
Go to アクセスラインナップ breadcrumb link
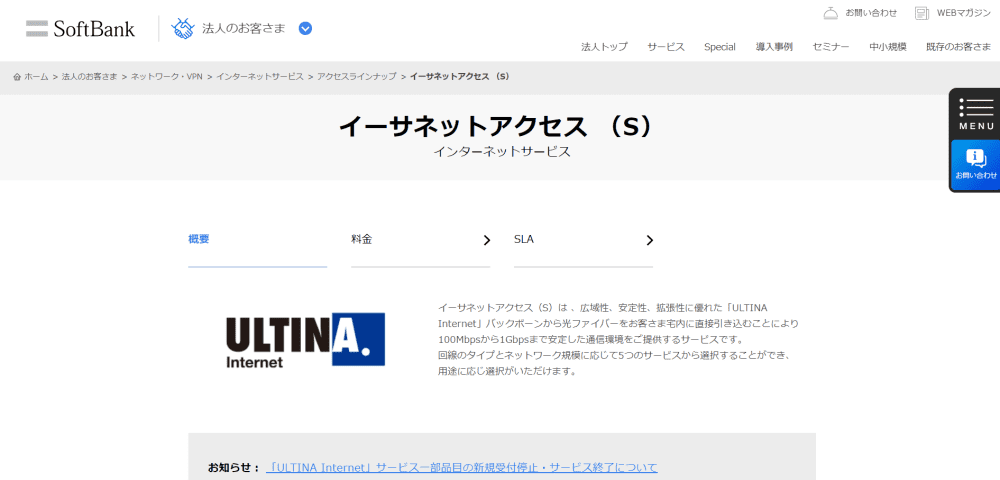pos(357,76)
